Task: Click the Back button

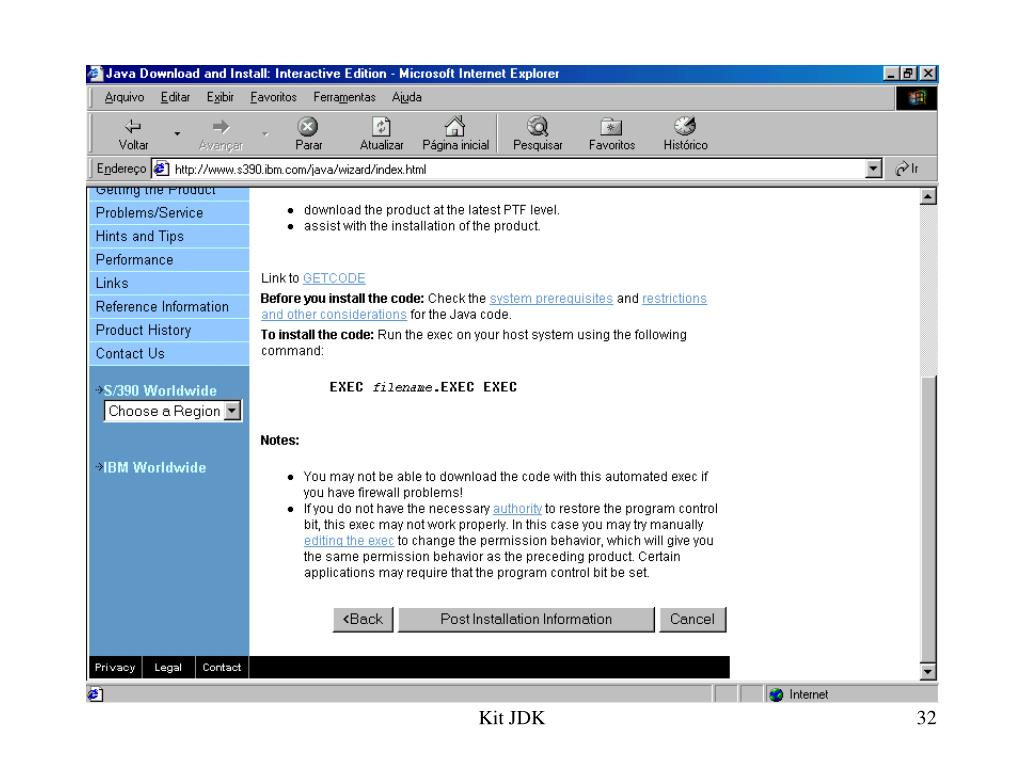Action: tap(363, 619)
